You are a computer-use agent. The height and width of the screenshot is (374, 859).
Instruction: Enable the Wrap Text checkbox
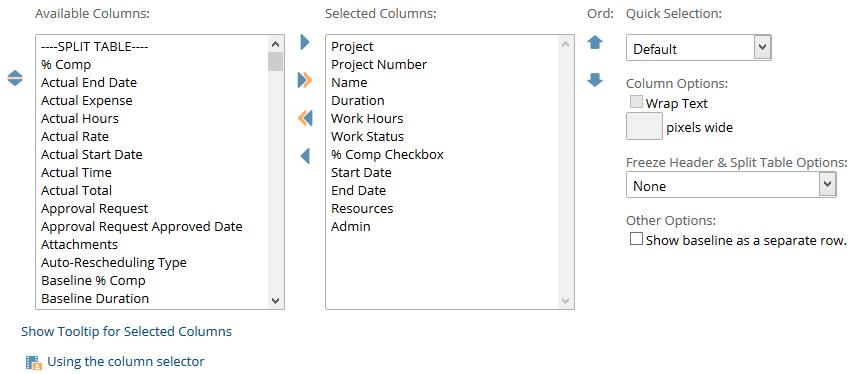(x=636, y=102)
